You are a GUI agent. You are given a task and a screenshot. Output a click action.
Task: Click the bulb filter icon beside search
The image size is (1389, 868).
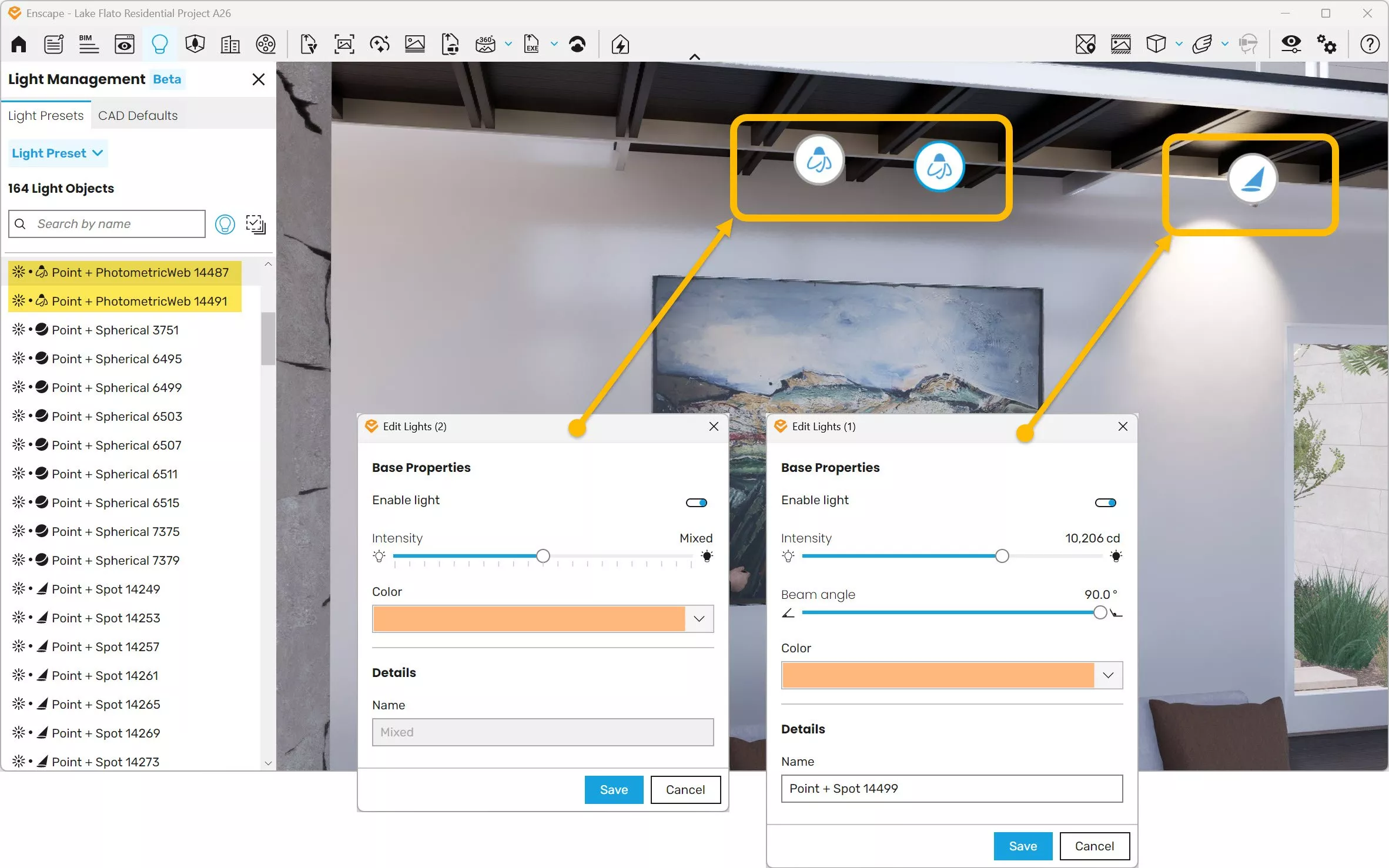(225, 224)
